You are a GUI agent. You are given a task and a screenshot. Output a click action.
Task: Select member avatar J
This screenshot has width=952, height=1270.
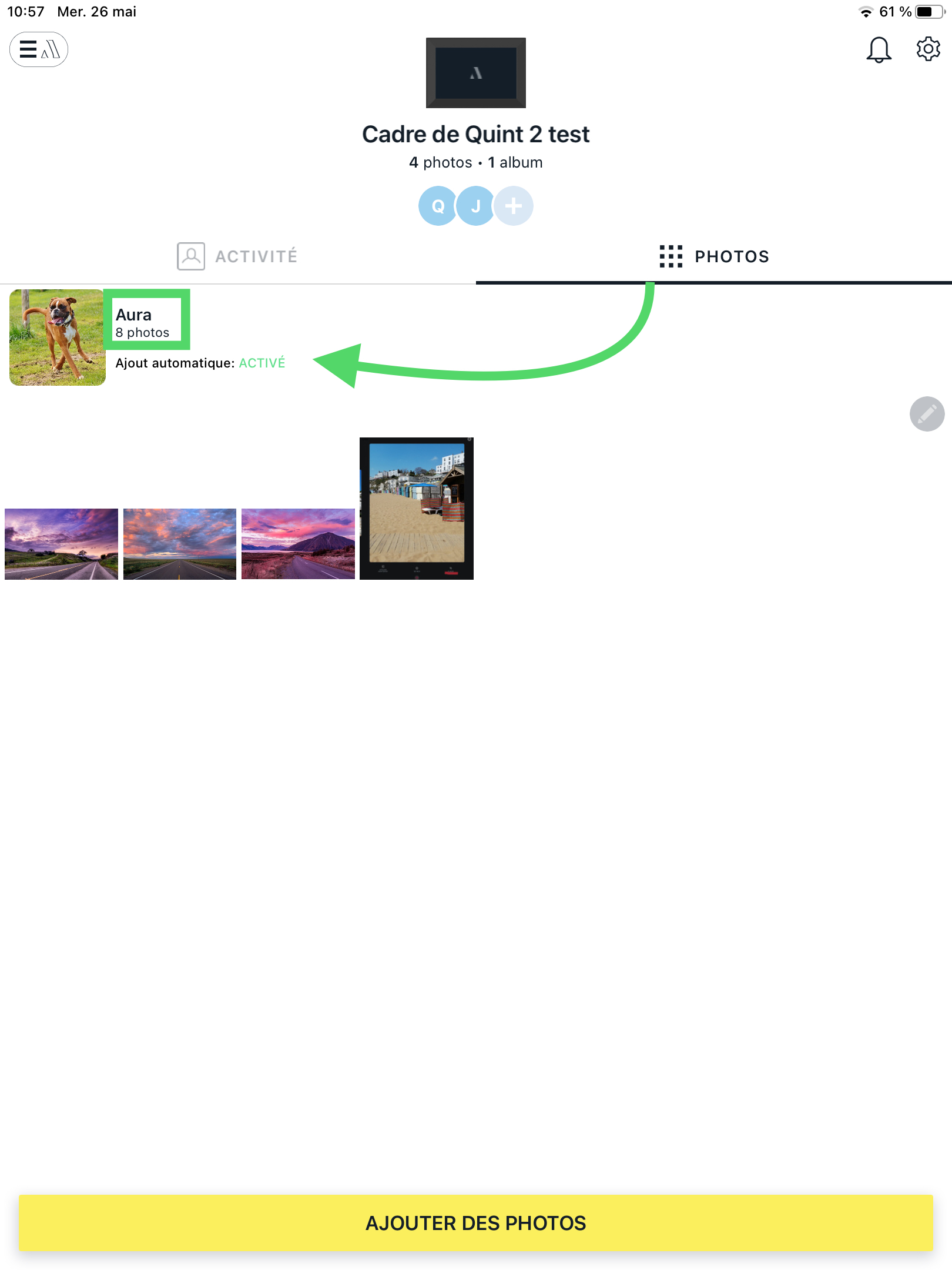[475, 206]
